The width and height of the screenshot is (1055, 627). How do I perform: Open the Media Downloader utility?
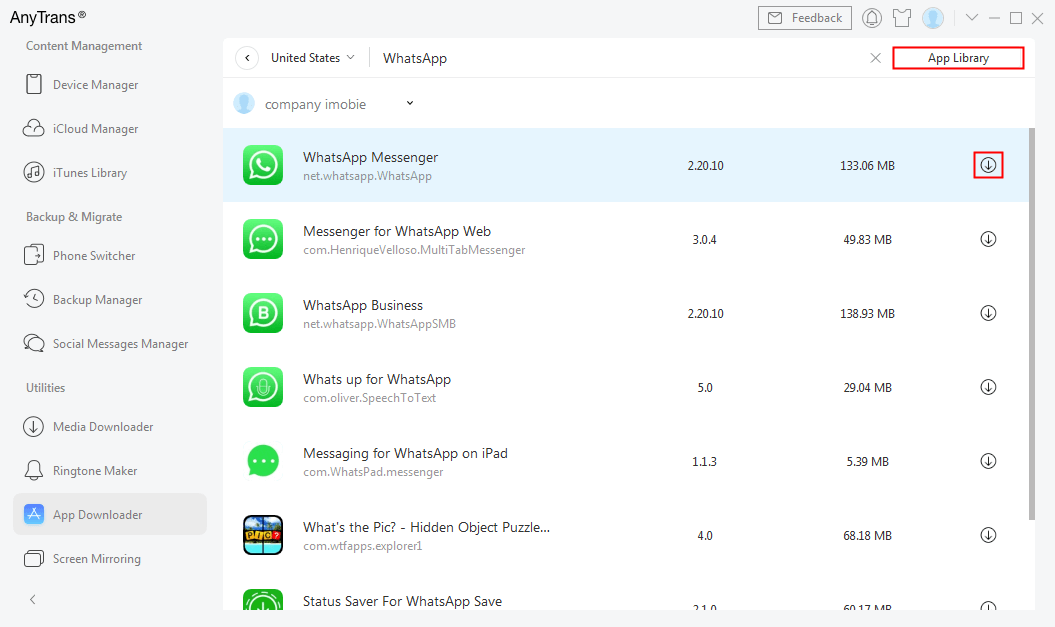(x=105, y=426)
